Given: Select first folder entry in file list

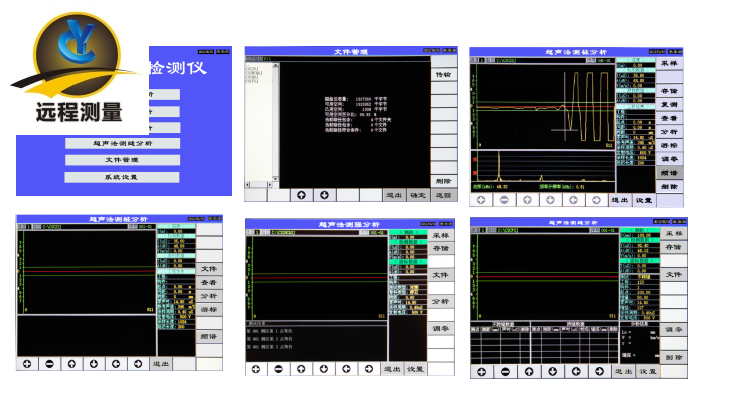Looking at the screenshot, I should click(252, 69).
